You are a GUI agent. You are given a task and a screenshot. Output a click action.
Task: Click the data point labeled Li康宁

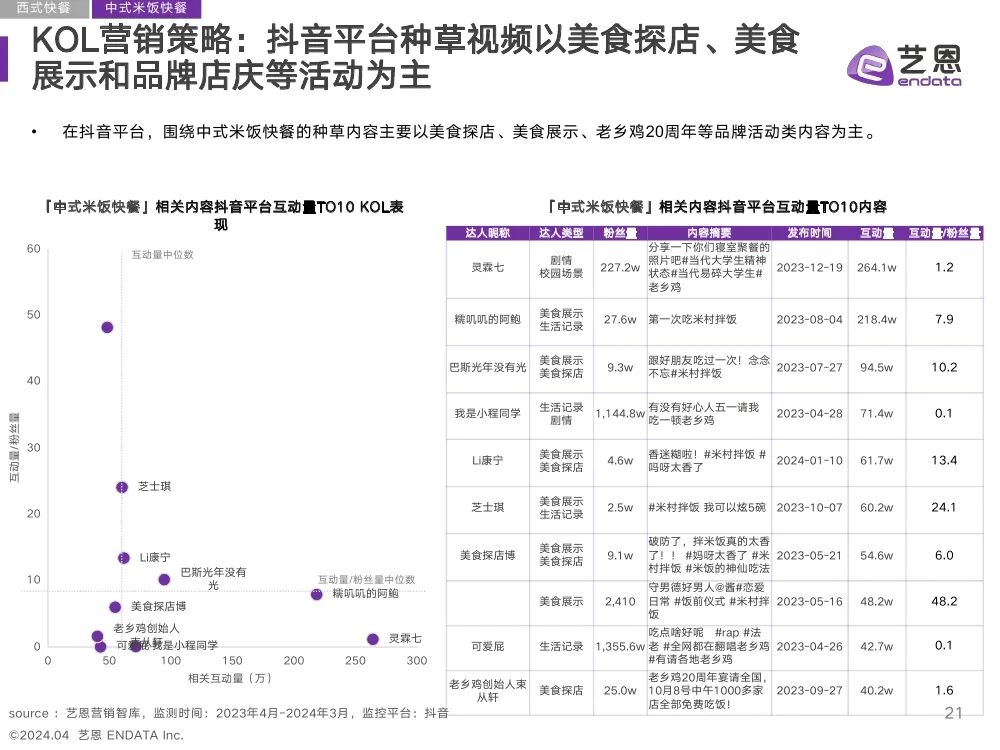tap(124, 558)
